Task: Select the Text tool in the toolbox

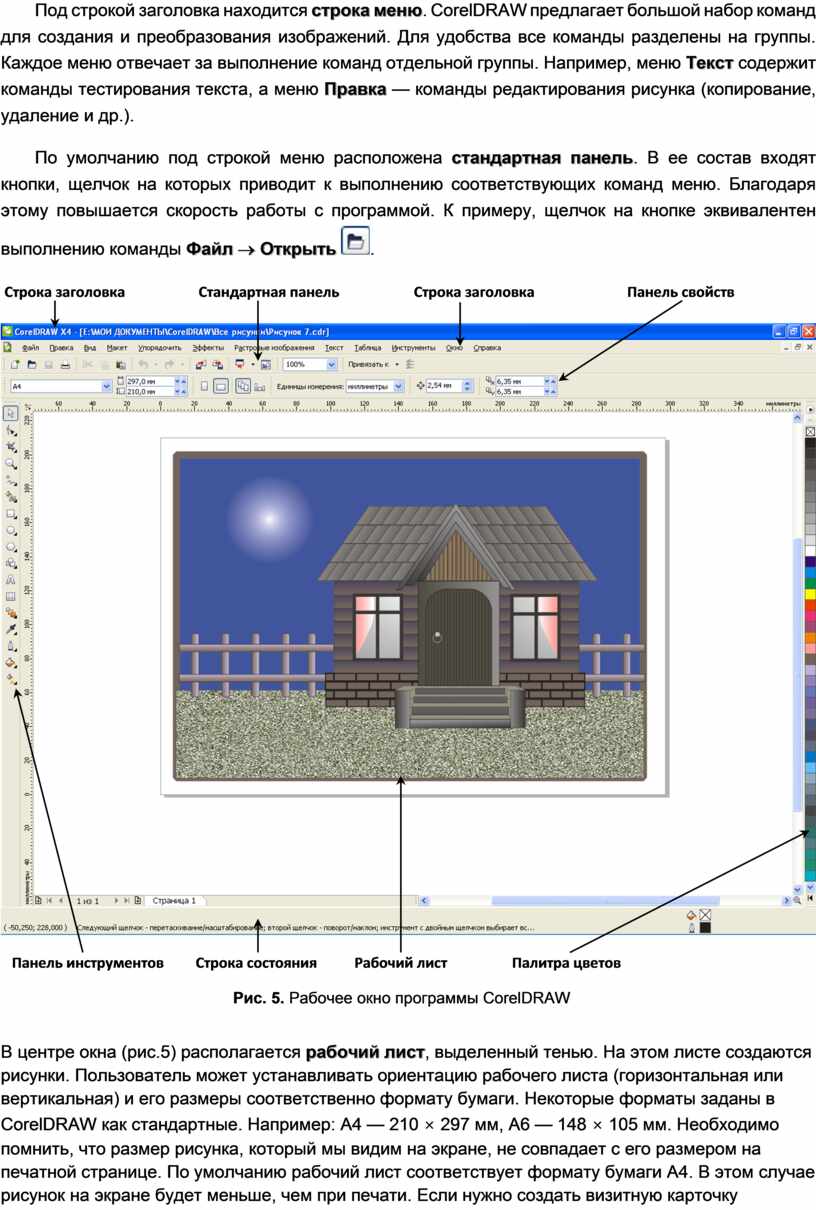Action: point(11,580)
